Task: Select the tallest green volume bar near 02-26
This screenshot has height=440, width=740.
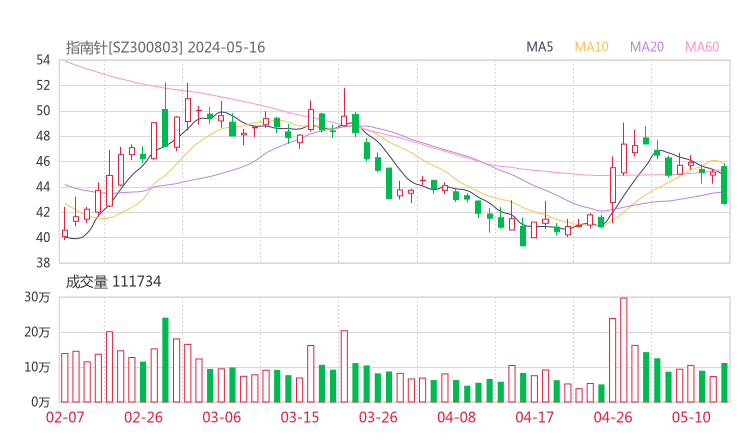Action: point(165,360)
